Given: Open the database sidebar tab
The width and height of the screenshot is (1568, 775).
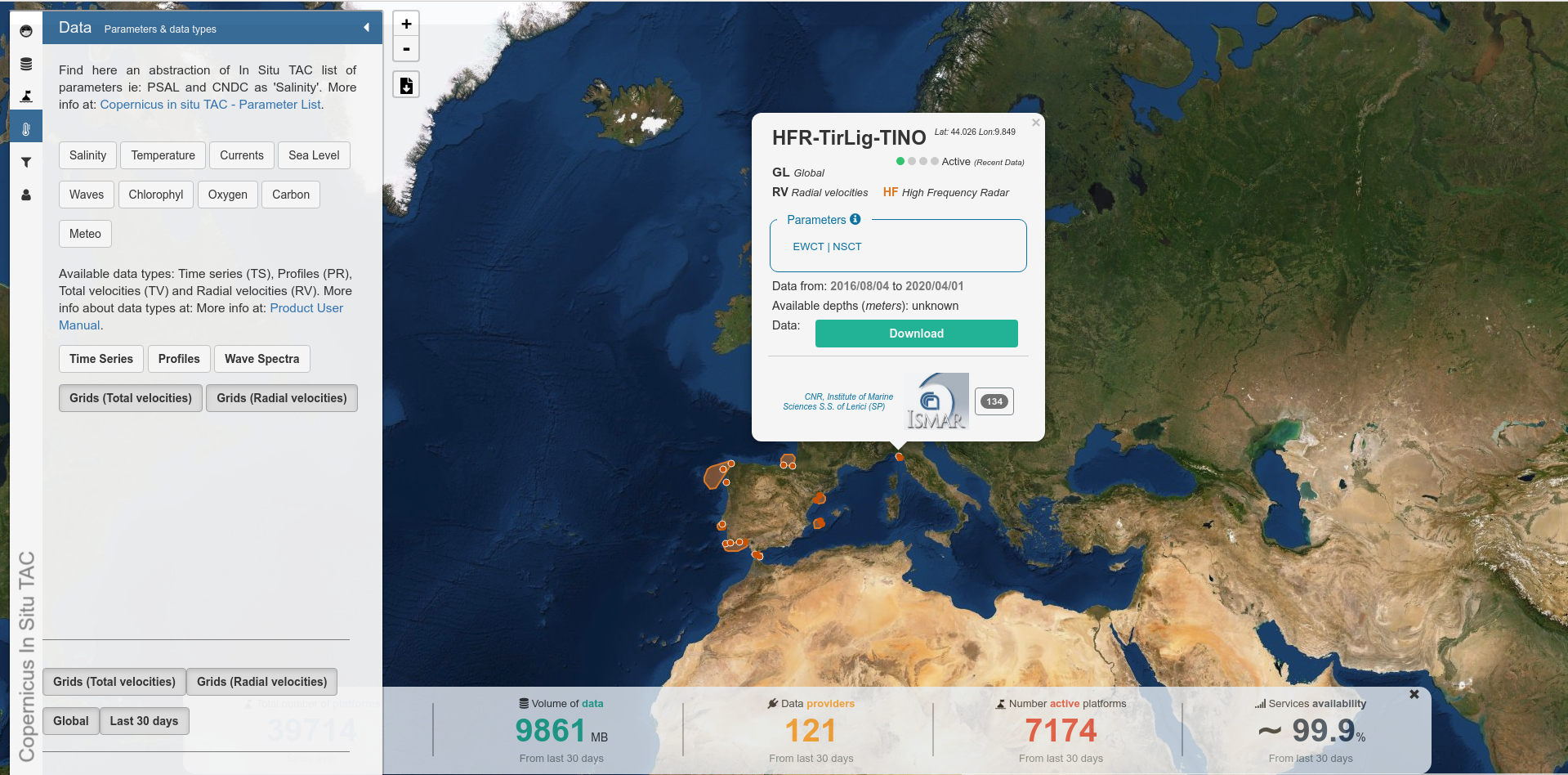Looking at the screenshot, I should (x=26, y=64).
